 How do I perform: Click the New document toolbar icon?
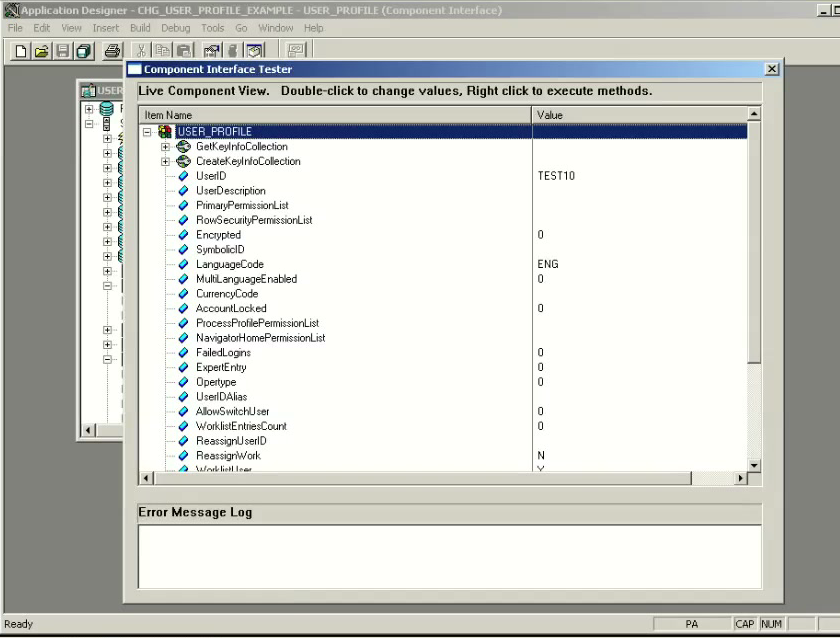coord(21,51)
